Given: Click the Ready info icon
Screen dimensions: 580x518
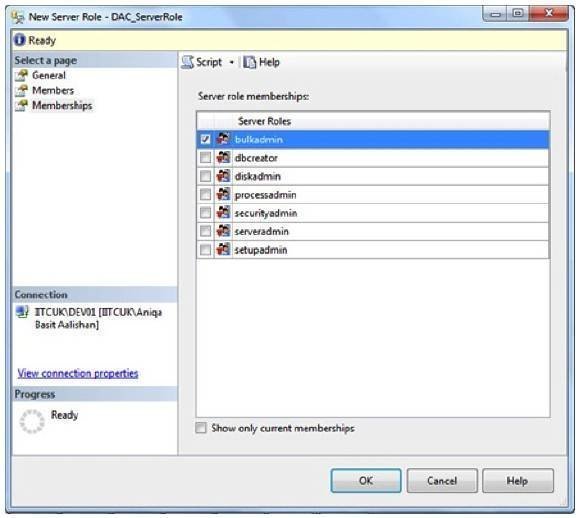Looking at the screenshot, I should tap(20, 40).
